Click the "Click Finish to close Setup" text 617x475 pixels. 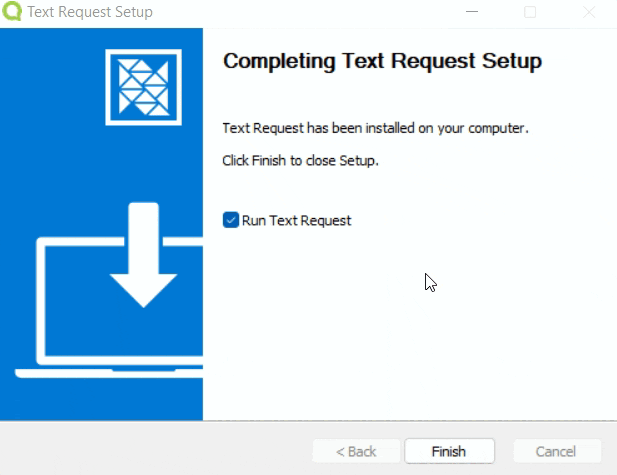300,160
